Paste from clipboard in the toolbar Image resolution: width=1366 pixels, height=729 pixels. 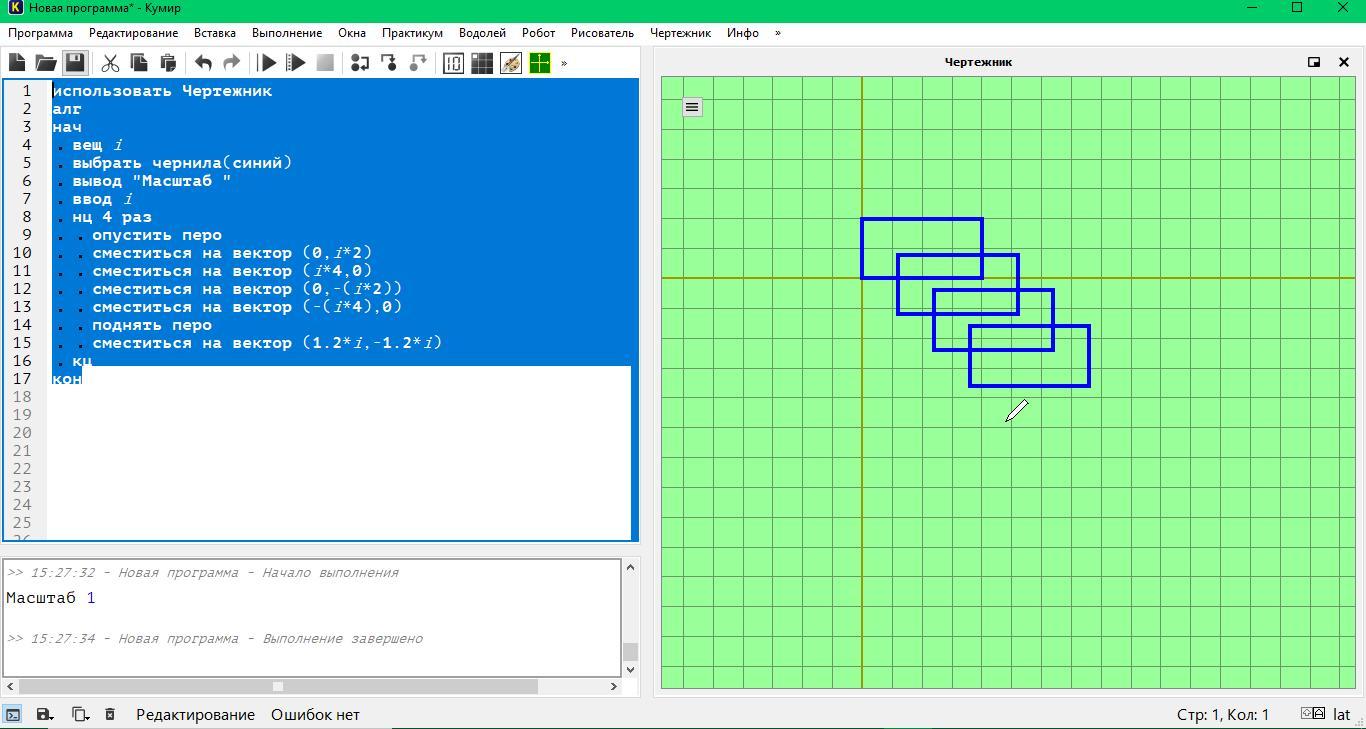(x=168, y=63)
